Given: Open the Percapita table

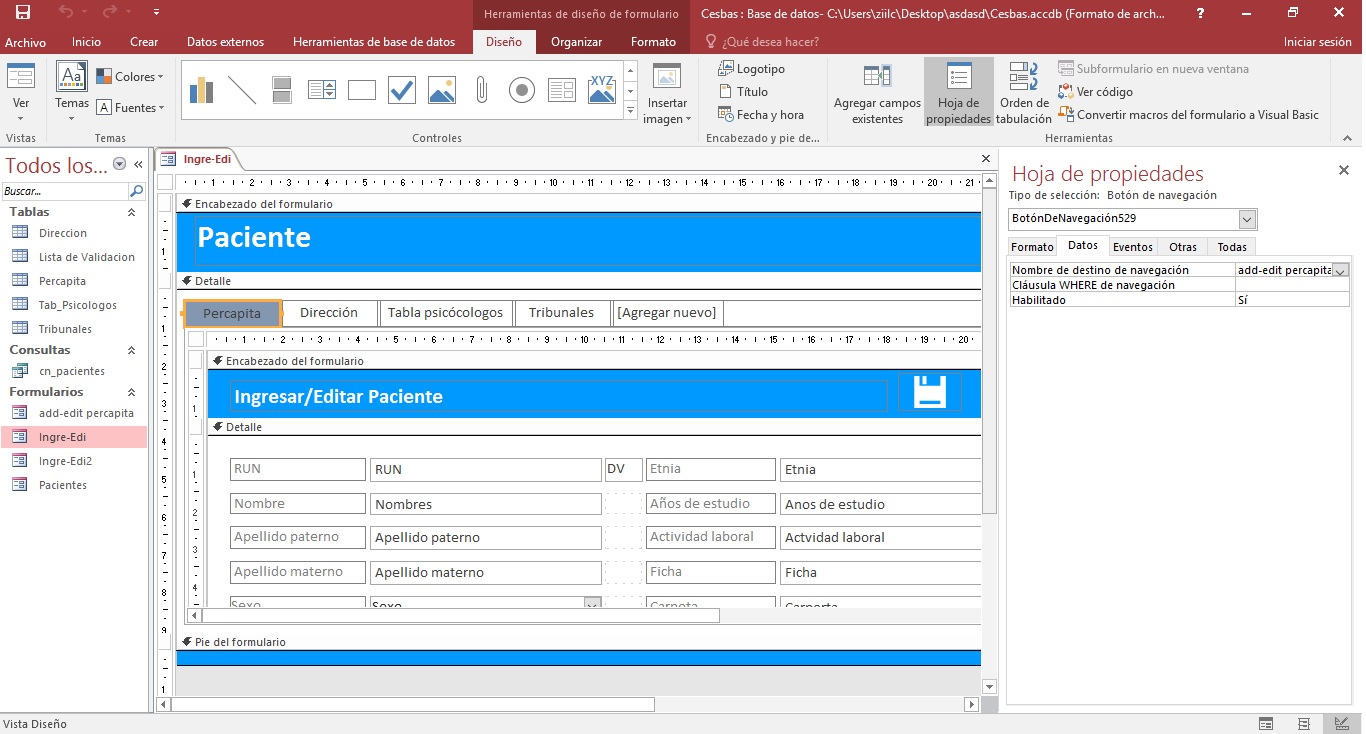Looking at the screenshot, I should pyautogui.click(x=62, y=281).
